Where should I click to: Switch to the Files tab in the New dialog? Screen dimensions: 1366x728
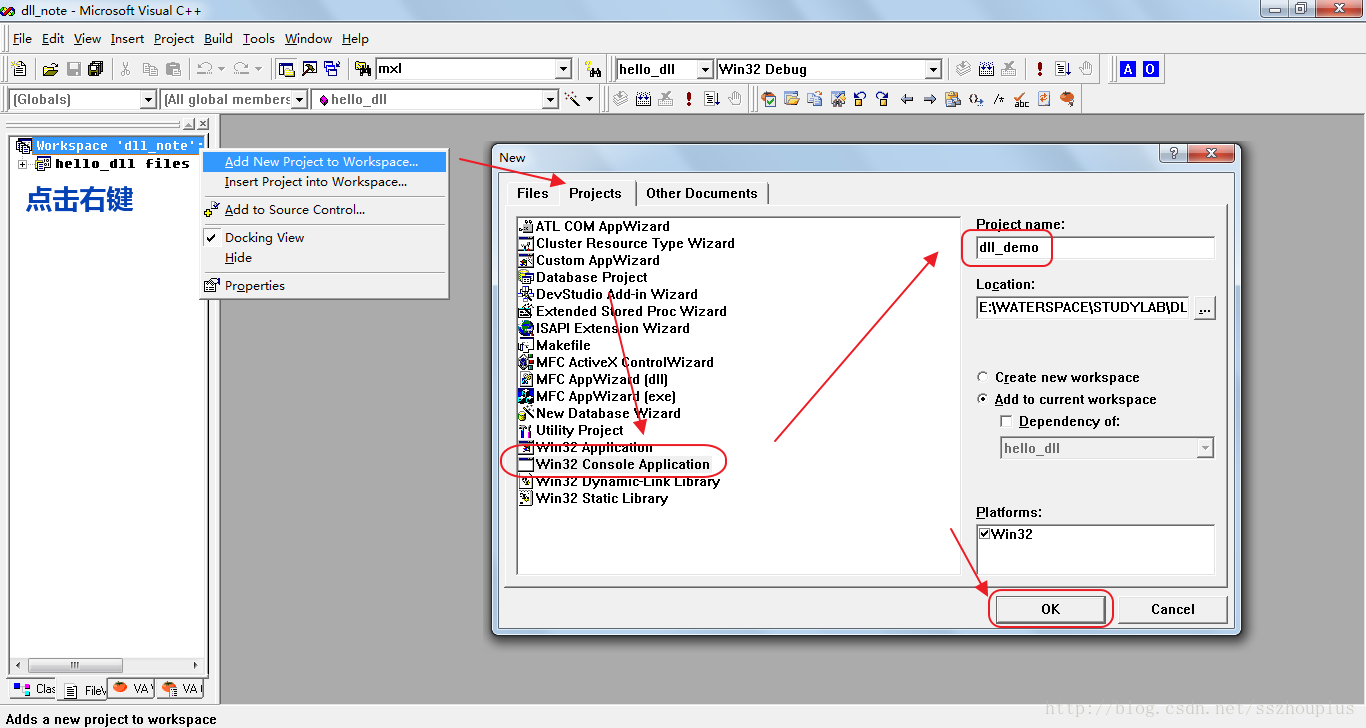click(x=533, y=193)
